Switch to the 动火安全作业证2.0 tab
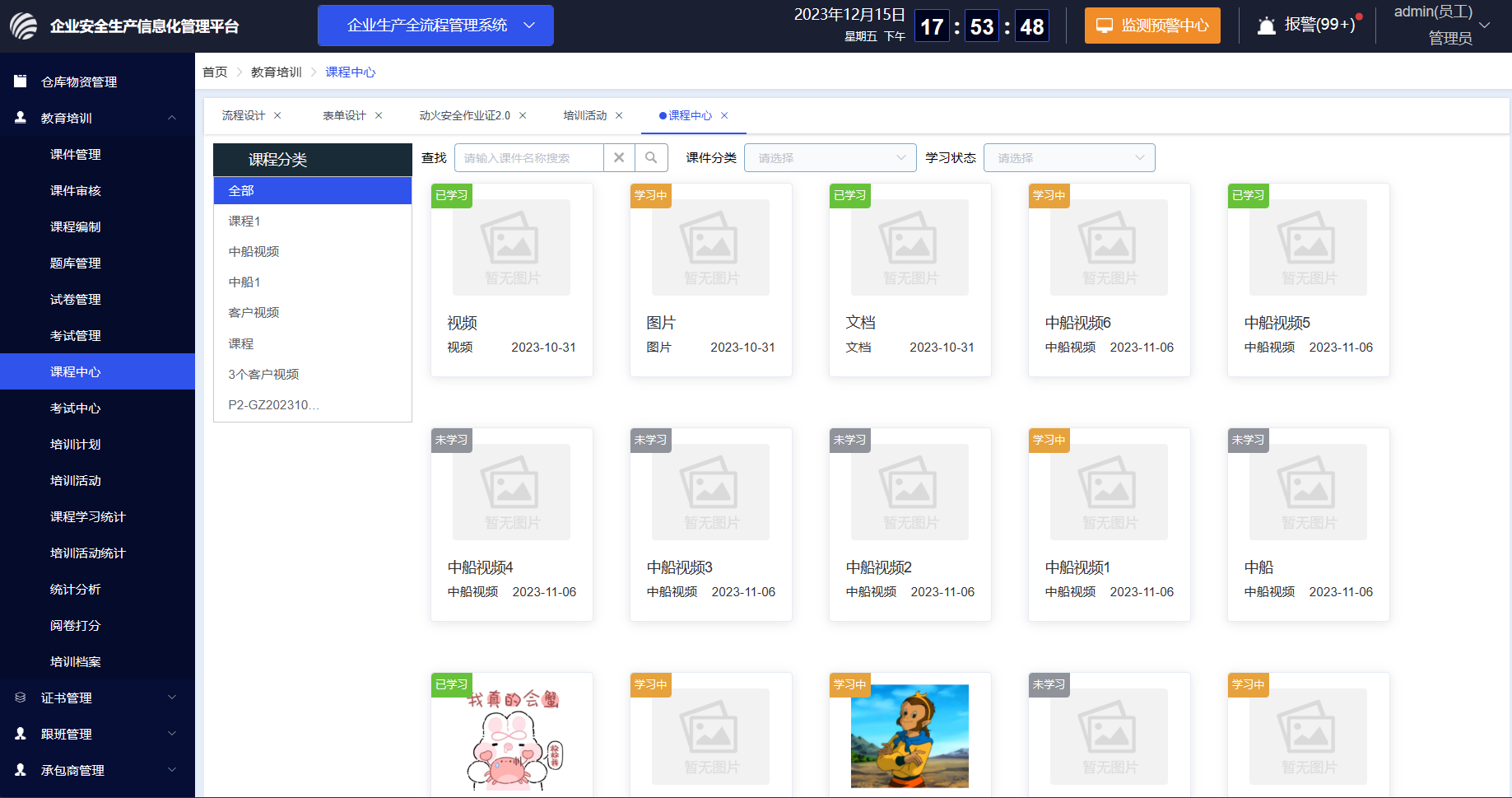 [x=465, y=115]
